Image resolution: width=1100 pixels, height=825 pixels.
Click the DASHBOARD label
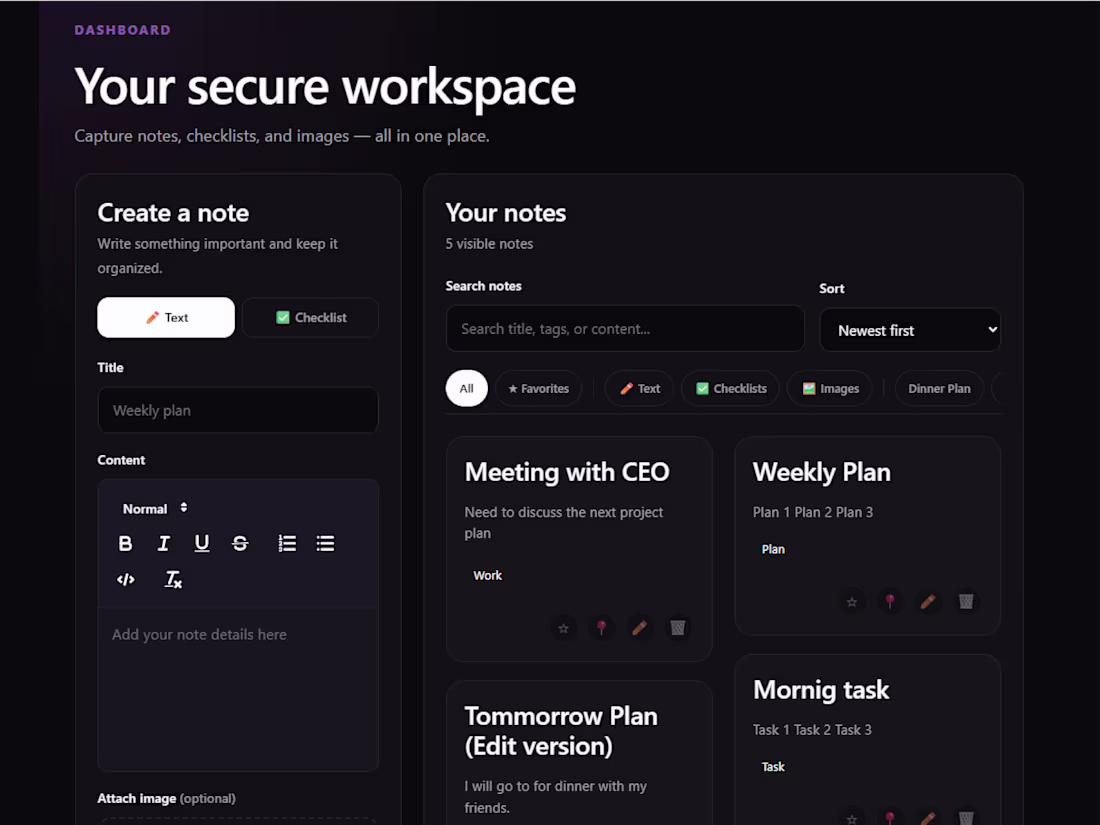tap(123, 30)
